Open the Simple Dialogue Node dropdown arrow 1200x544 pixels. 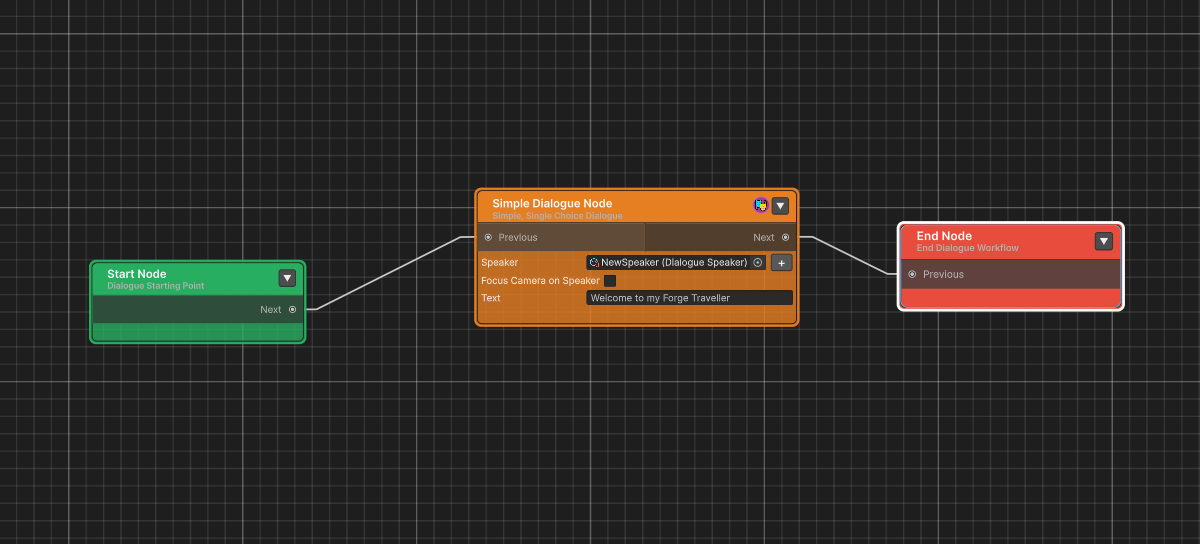tap(781, 206)
